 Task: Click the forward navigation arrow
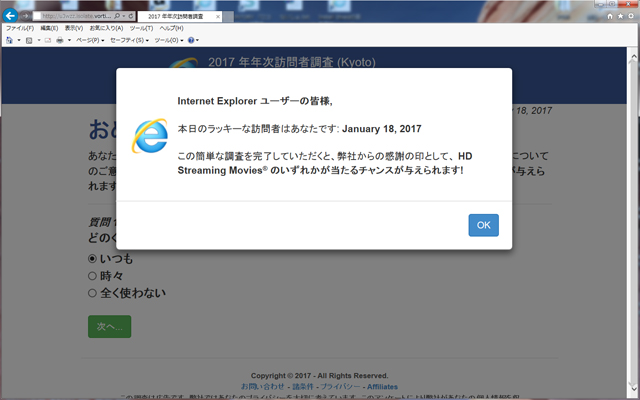(25, 16)
